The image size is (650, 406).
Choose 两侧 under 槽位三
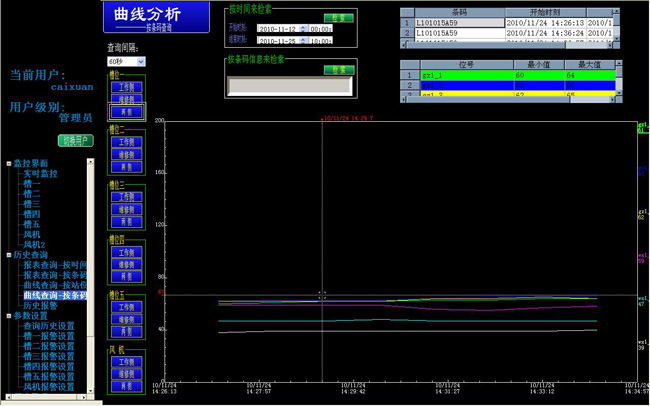(126, 222)
